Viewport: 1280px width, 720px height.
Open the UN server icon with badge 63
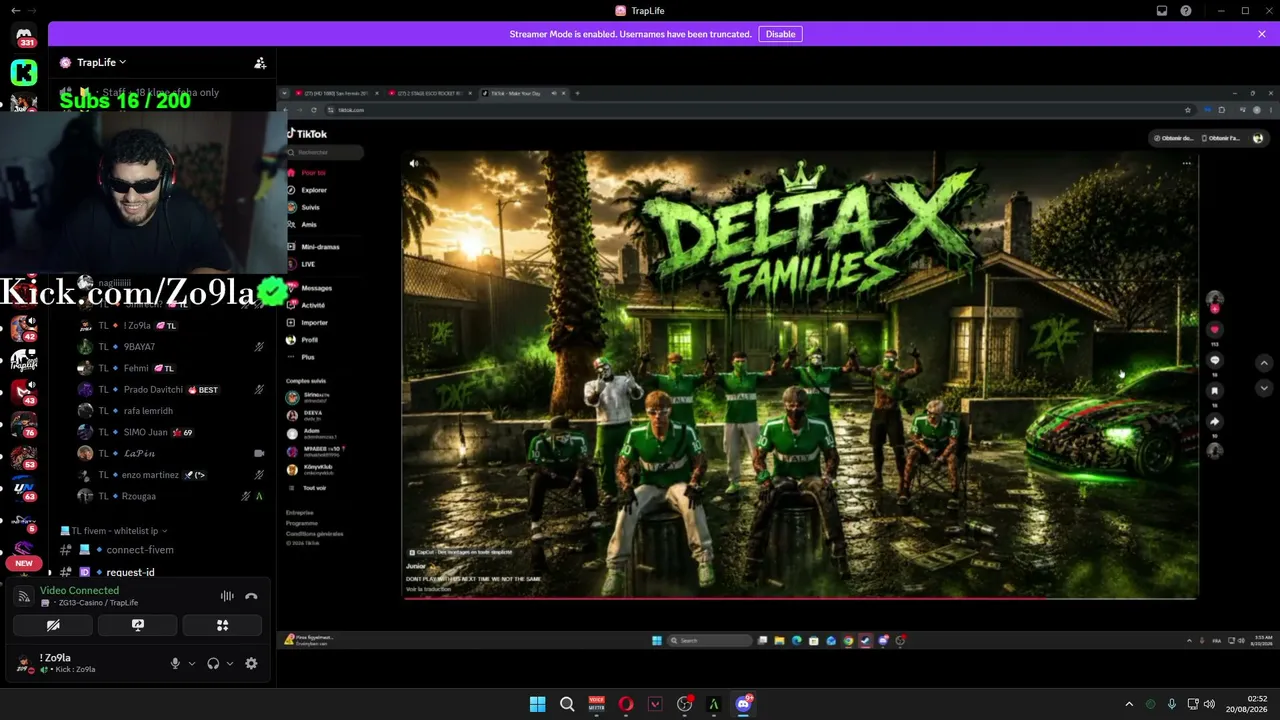[24, 489]
